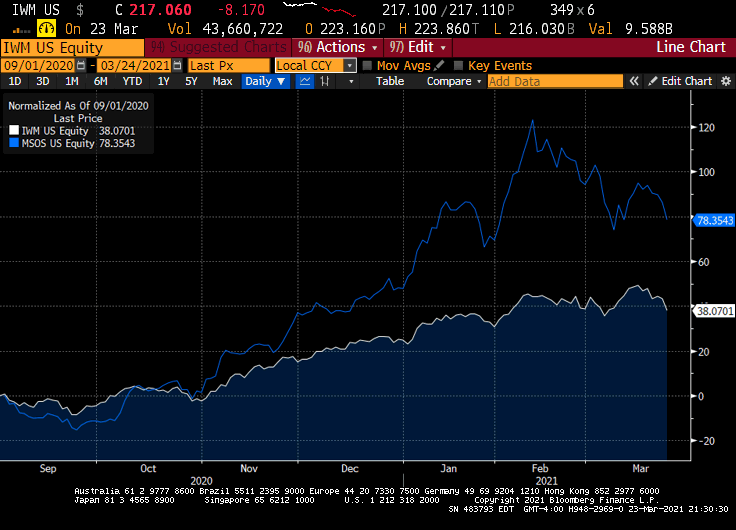Click the volume value 43,660,722

[x=243, y=29]
